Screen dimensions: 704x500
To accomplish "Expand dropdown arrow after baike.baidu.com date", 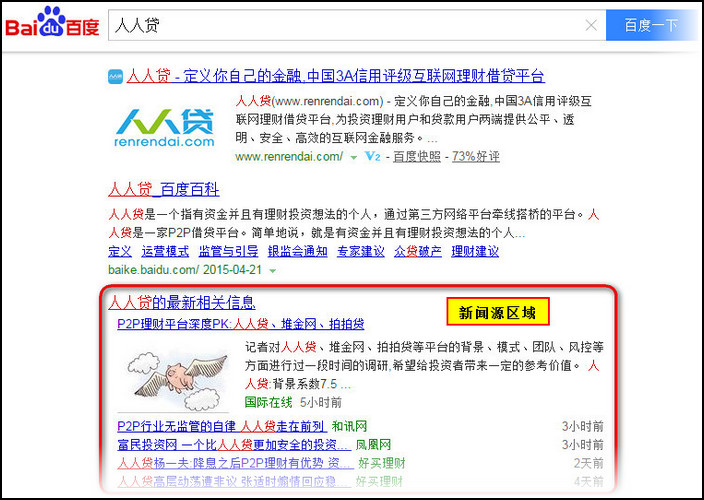I will pyautogui.click(x=272, y=271).
